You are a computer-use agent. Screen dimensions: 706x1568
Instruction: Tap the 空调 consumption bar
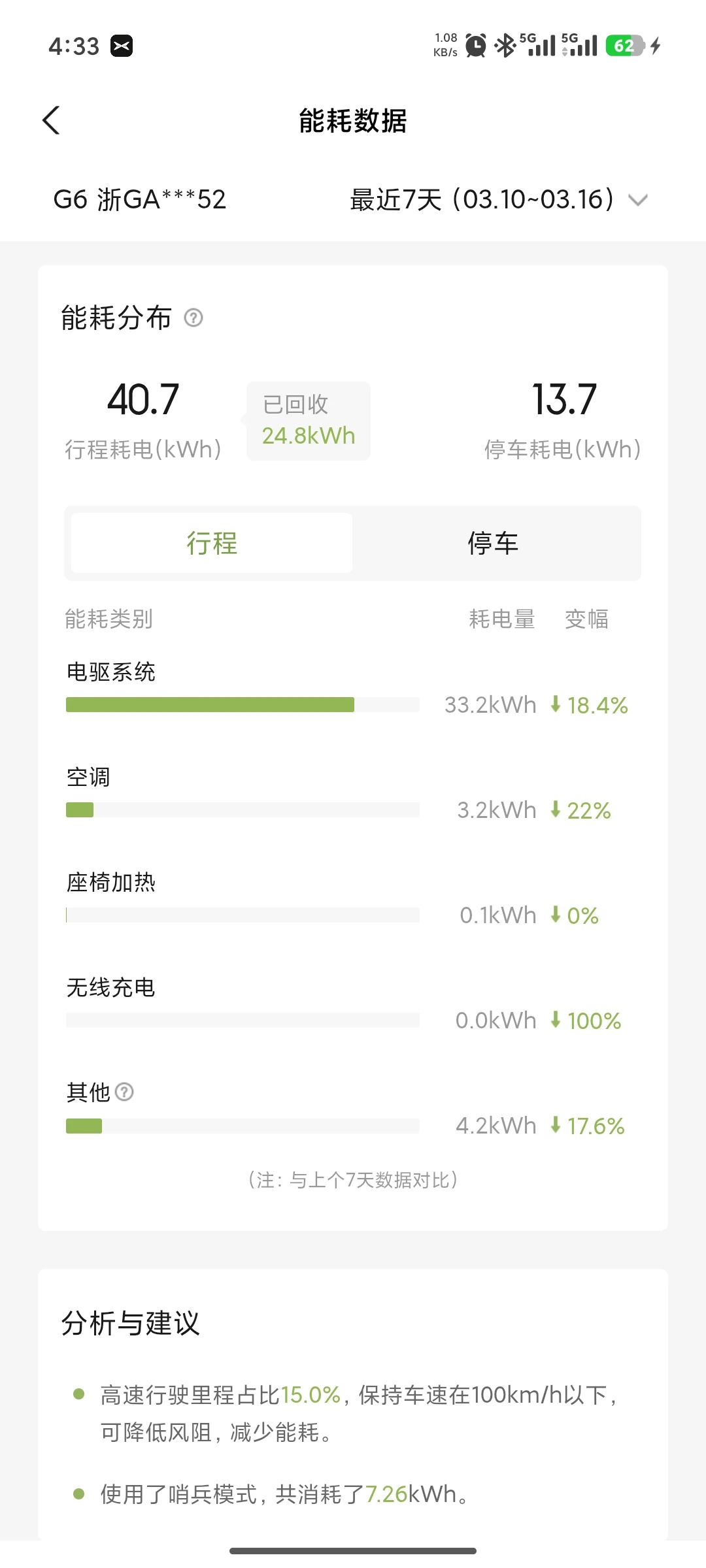click(x=243, y=810)
